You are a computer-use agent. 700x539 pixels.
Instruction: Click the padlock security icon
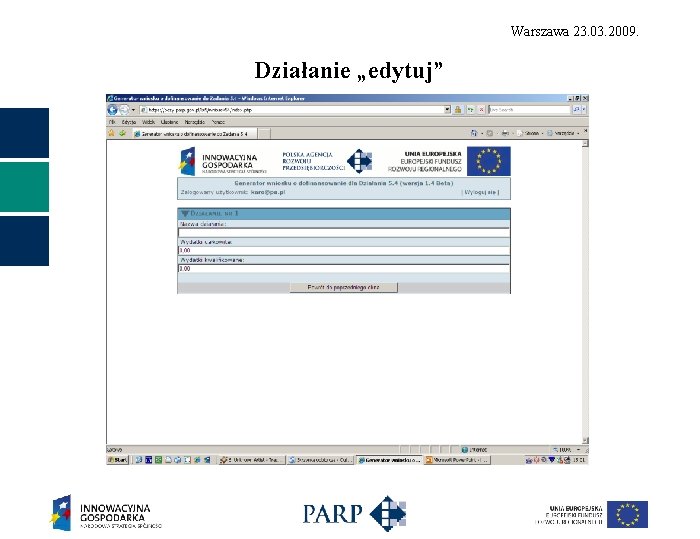(458, 110)
